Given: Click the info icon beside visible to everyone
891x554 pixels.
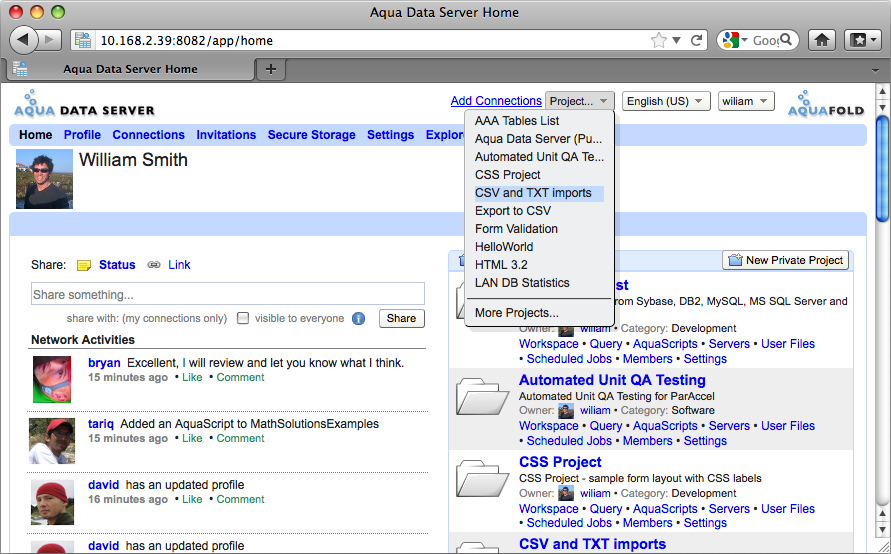Looking at the screenshot, I should point(358,319).
